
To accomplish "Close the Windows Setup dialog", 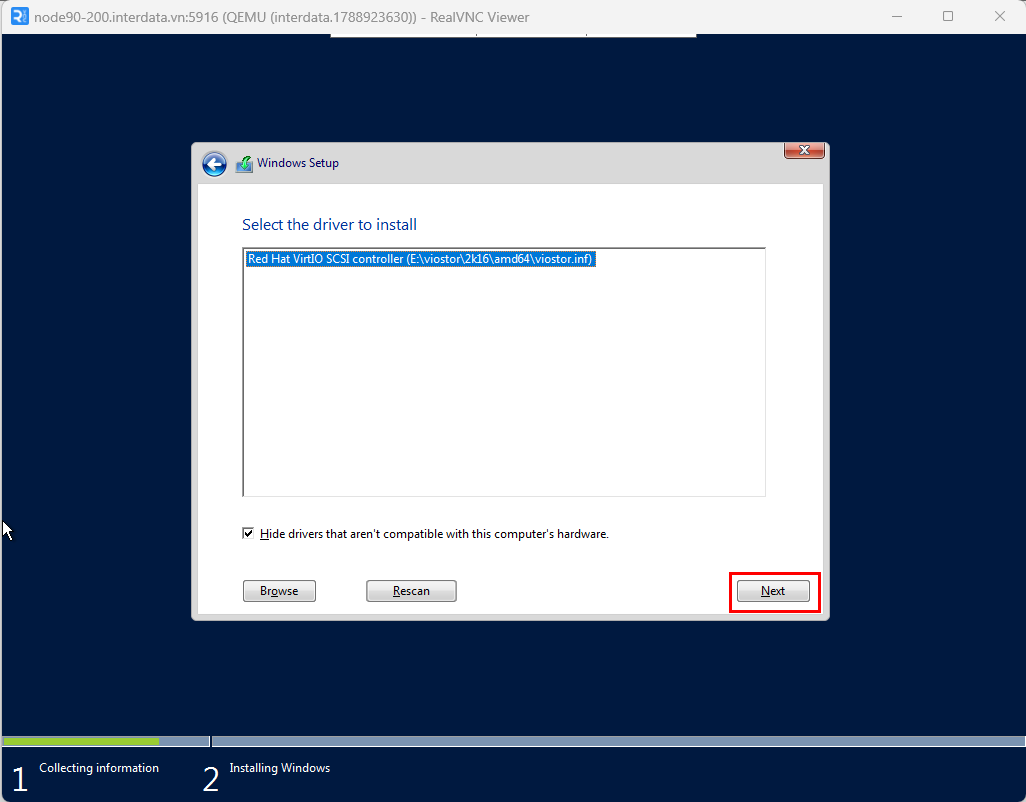I will click(x=804, y=150).
